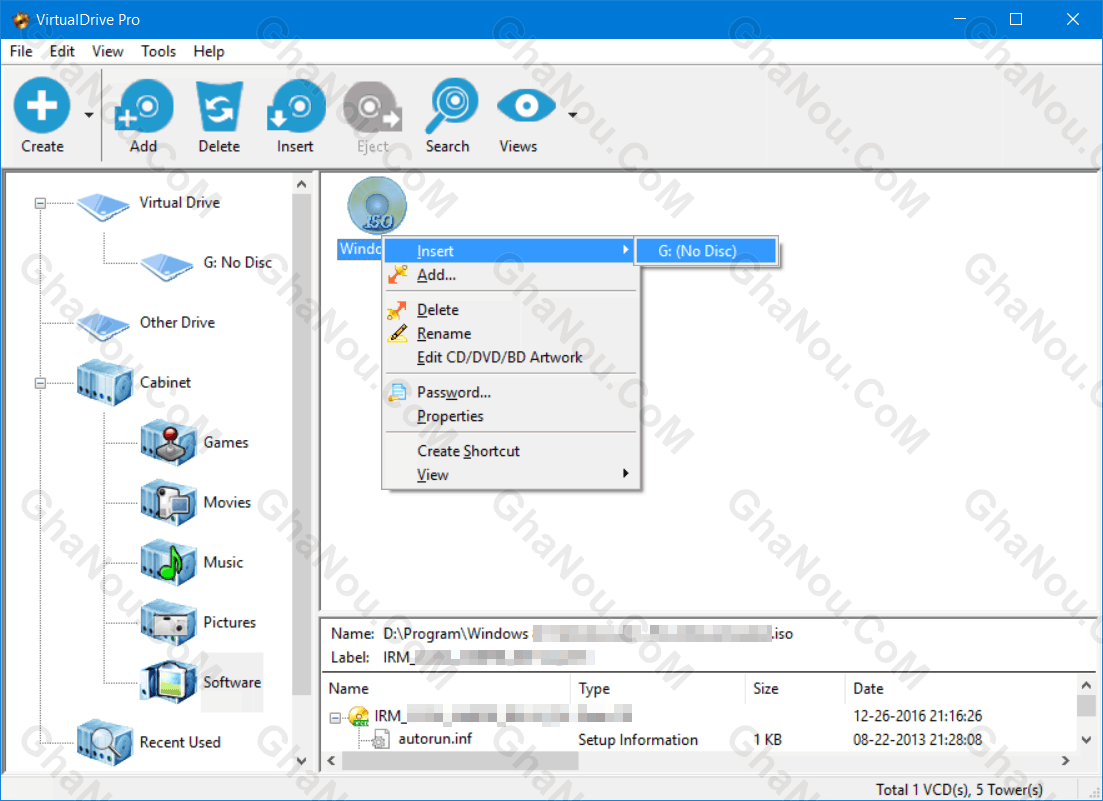Select the Recent Used icon
Screen dimensions: 1103x801
point(104,743)
